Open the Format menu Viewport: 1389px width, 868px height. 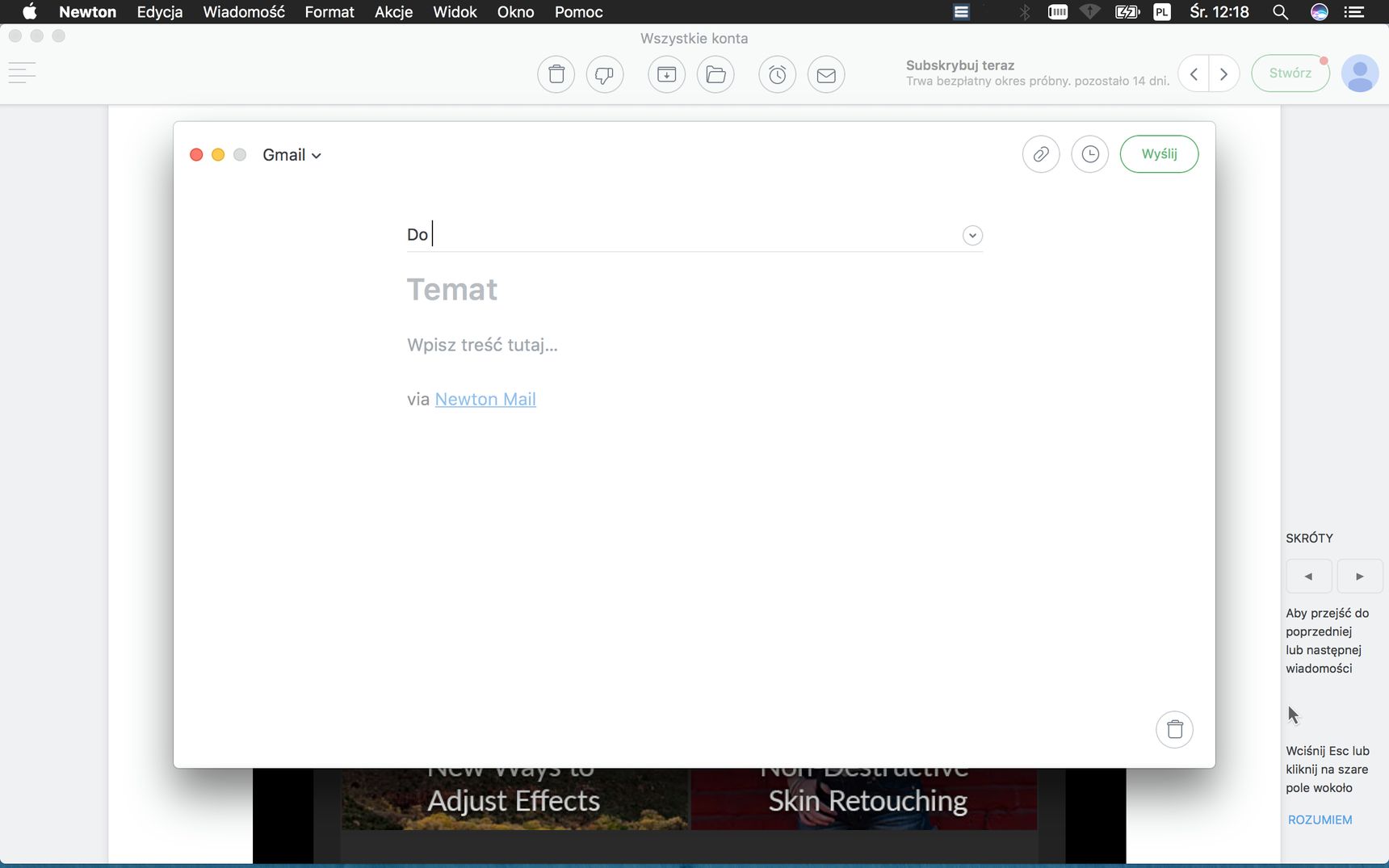coord(329,11)
